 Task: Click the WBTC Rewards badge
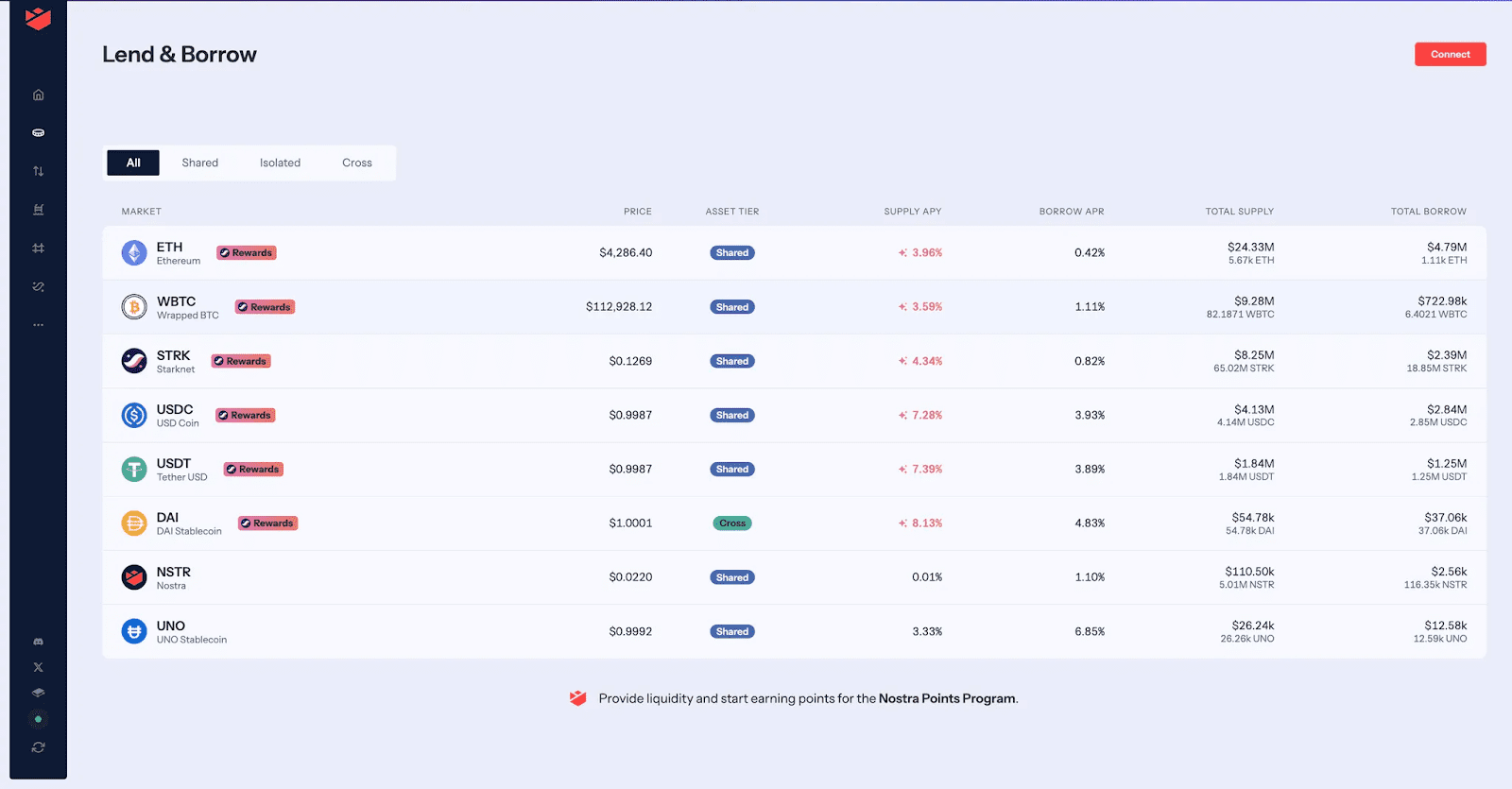click(x=265, y=307)
